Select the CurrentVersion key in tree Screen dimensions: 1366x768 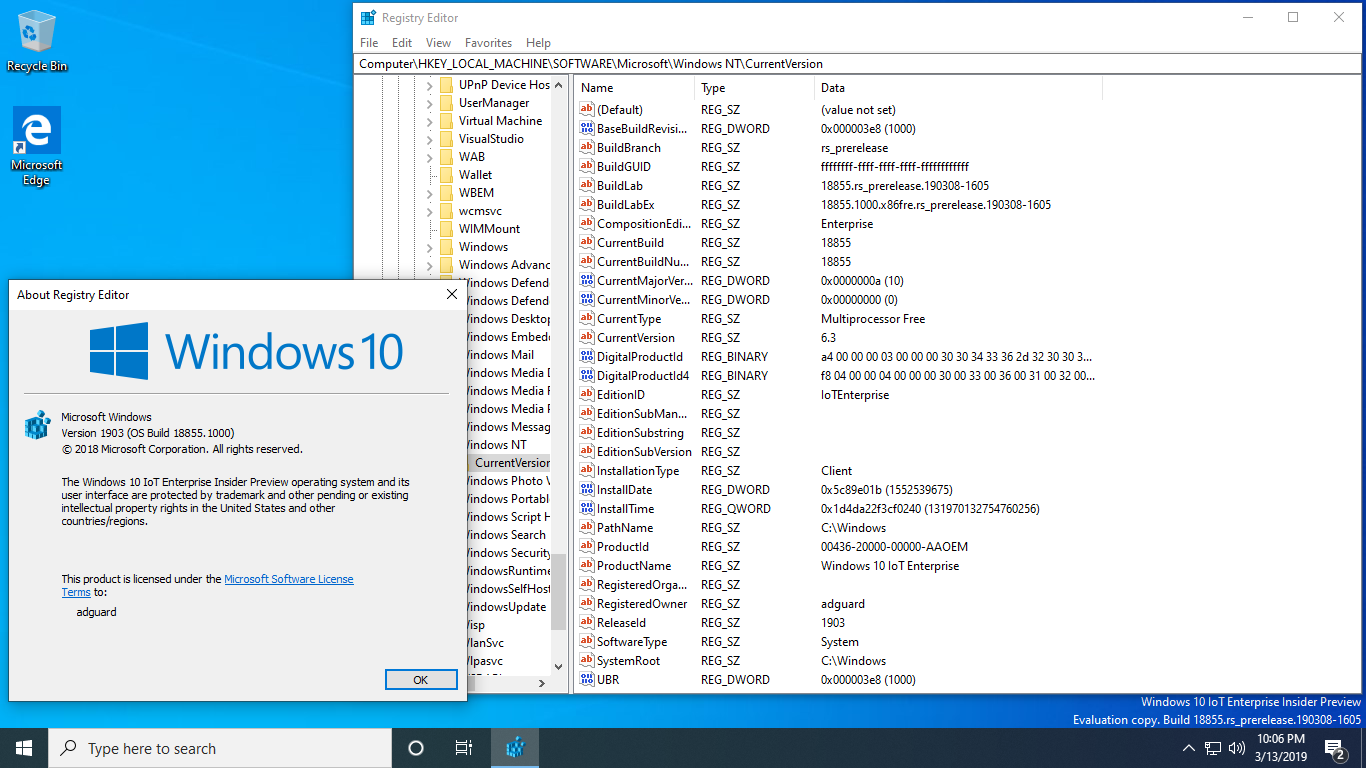coord(512,463)
